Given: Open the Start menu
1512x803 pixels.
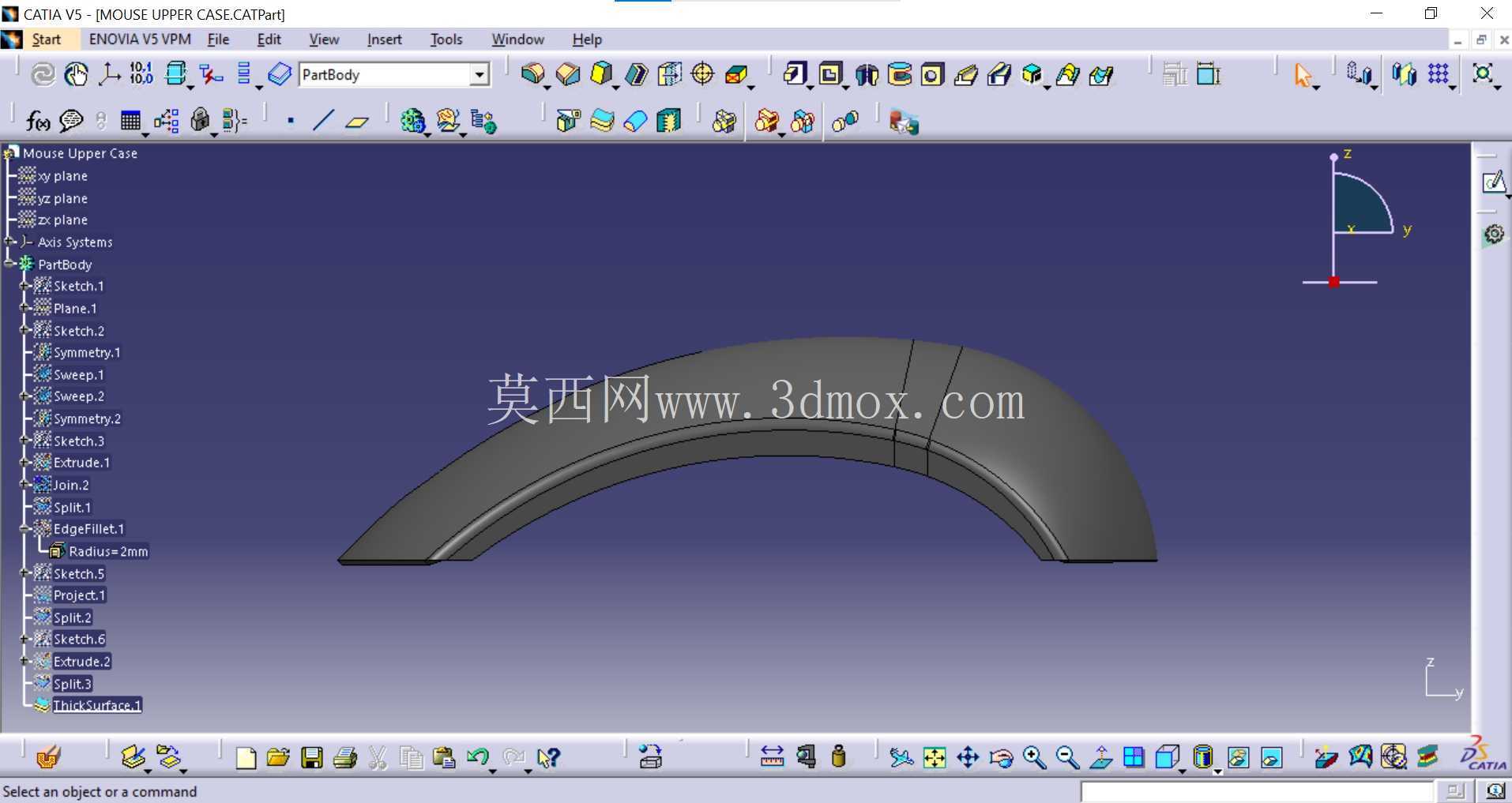Looking at the screenshot, I should (46, 39).
